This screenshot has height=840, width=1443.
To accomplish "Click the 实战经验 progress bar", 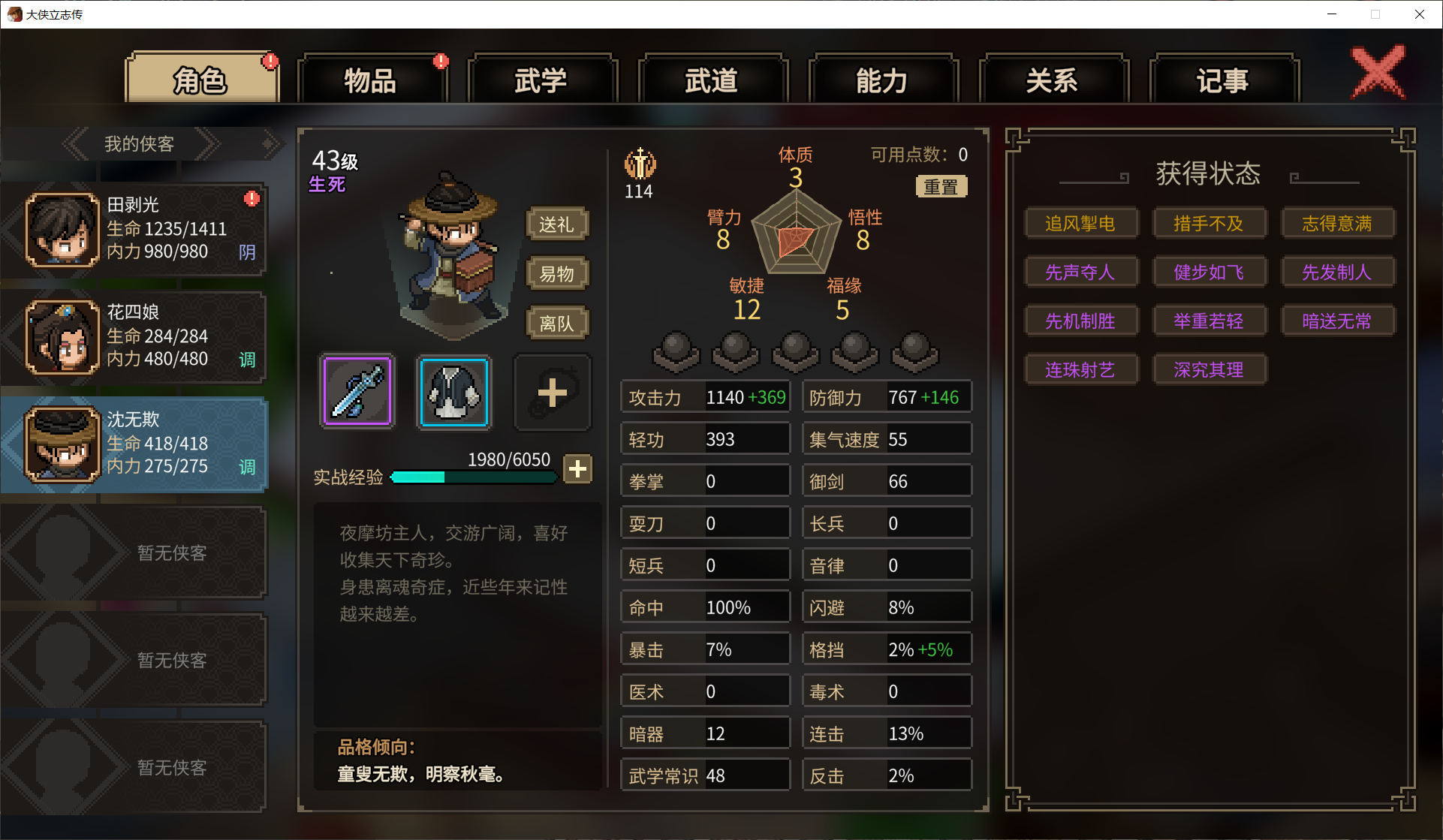I will click(474, 477).
